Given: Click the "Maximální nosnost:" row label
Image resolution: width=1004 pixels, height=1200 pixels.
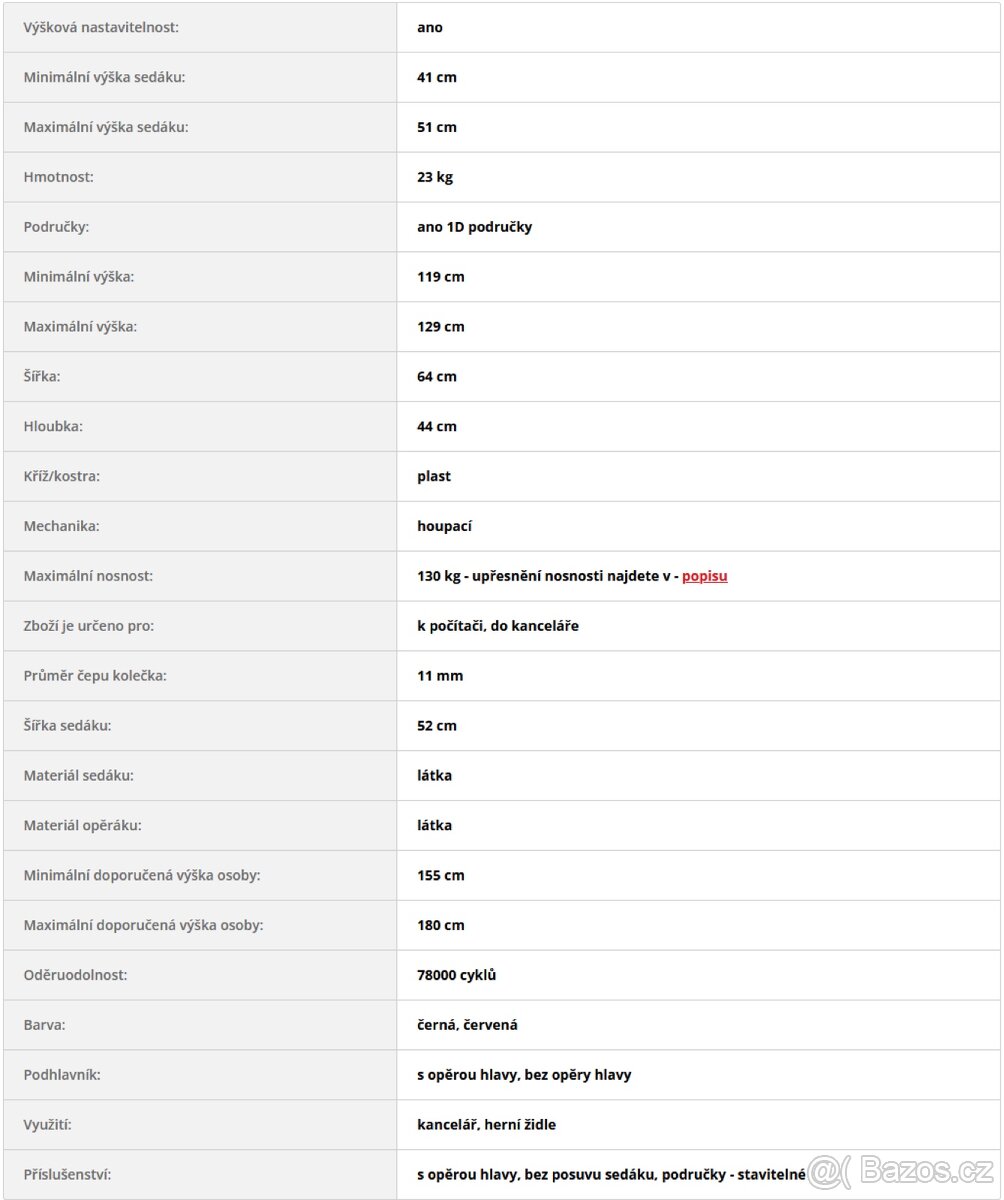Looking at the screenshot, I should coord(88,576).
